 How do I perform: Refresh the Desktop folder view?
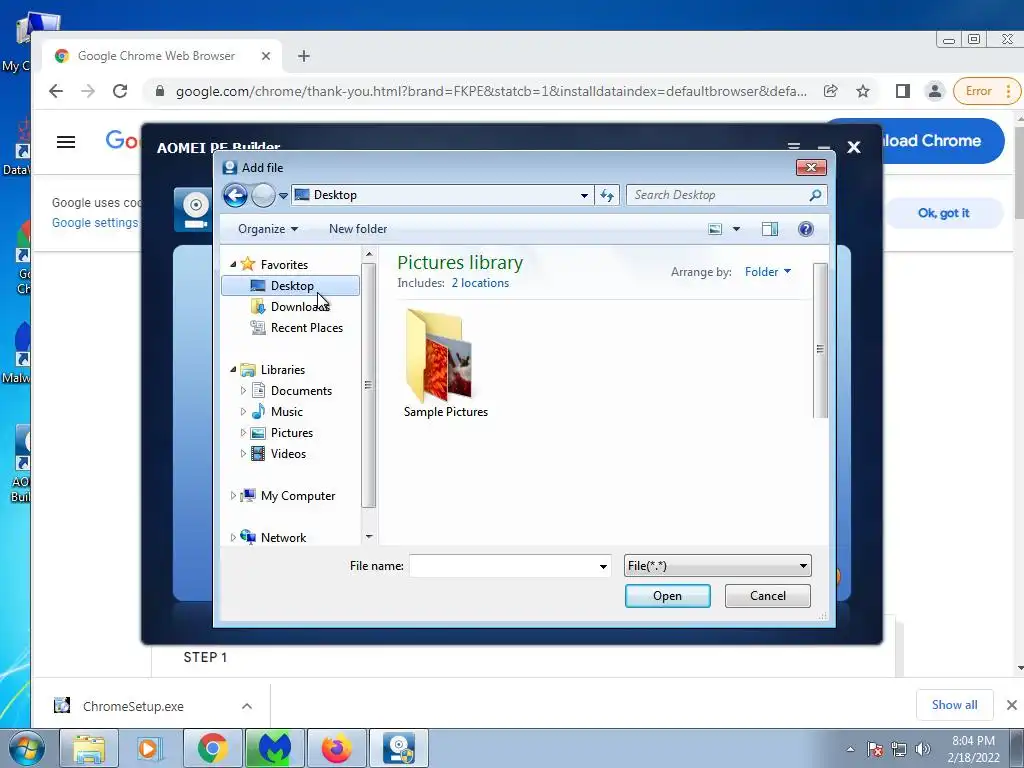click(607, 195)
